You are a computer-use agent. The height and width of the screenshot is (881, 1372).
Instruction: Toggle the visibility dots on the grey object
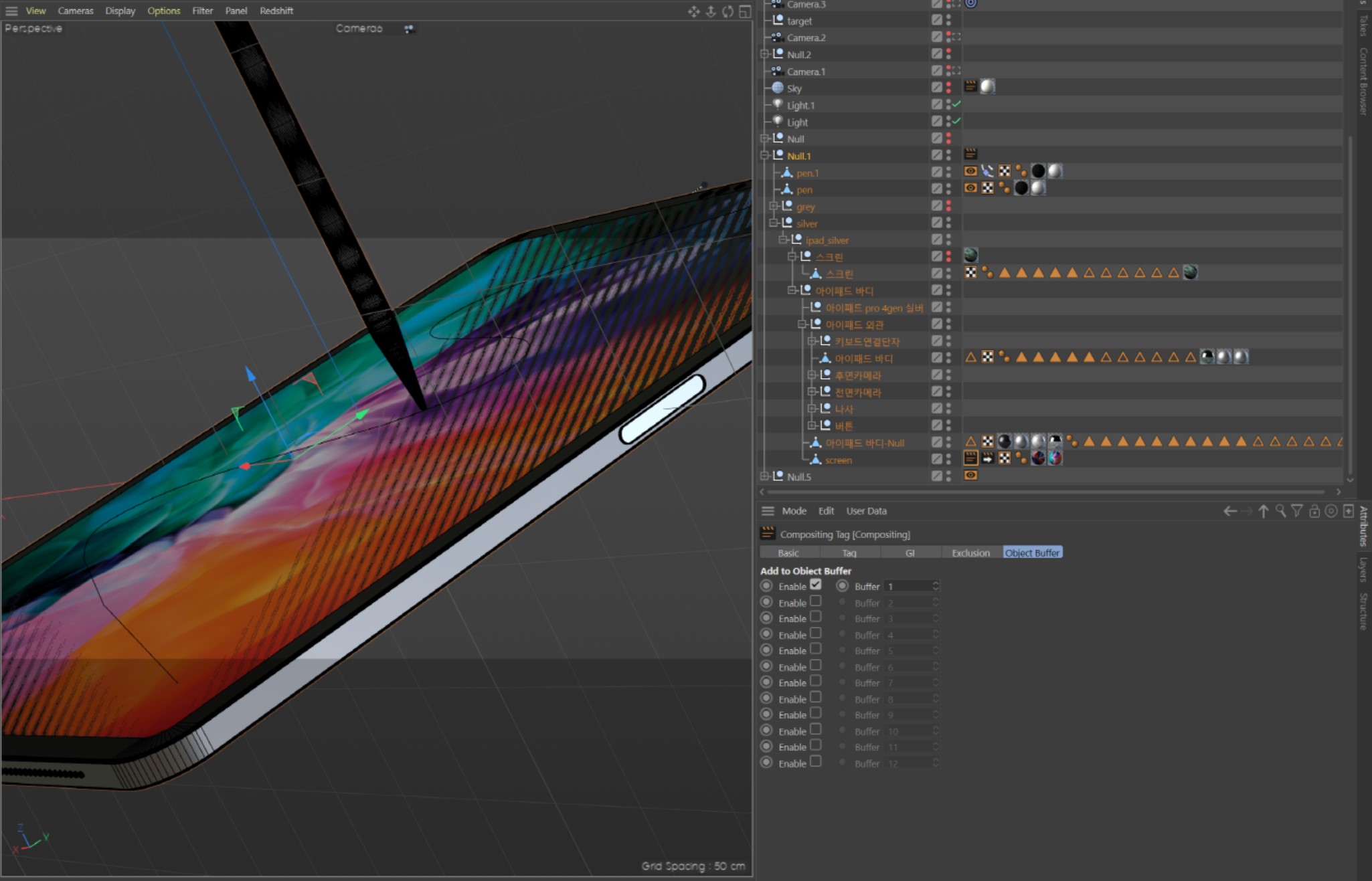pos(948,206)
